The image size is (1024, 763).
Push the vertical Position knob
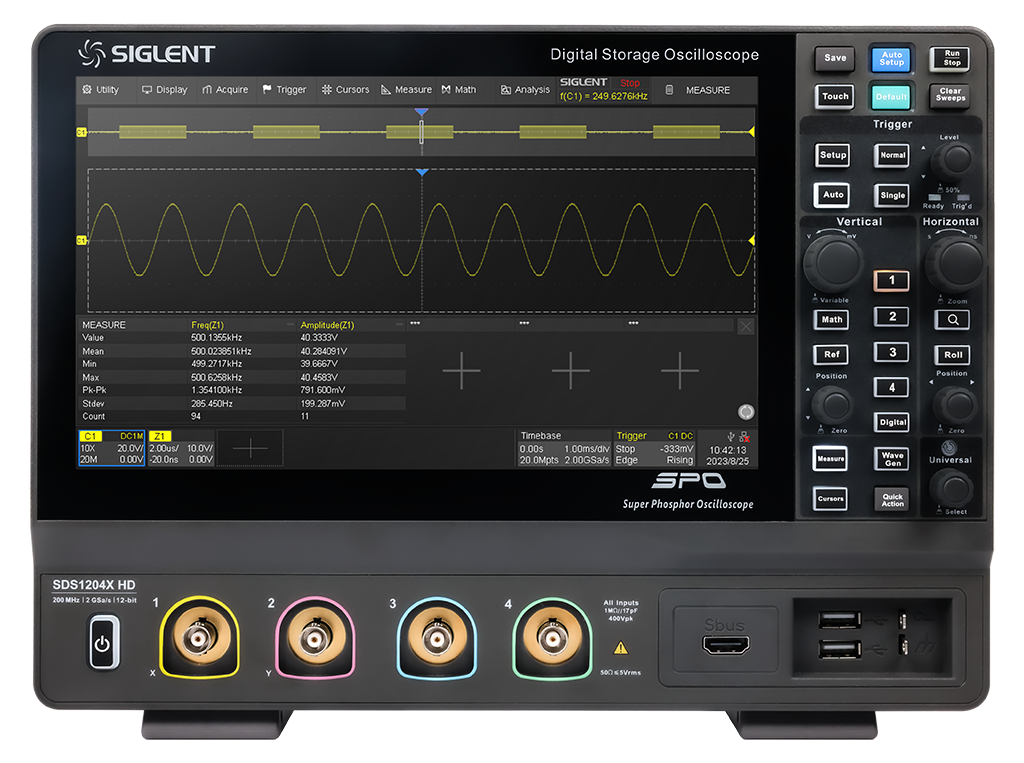coord(833,404)
